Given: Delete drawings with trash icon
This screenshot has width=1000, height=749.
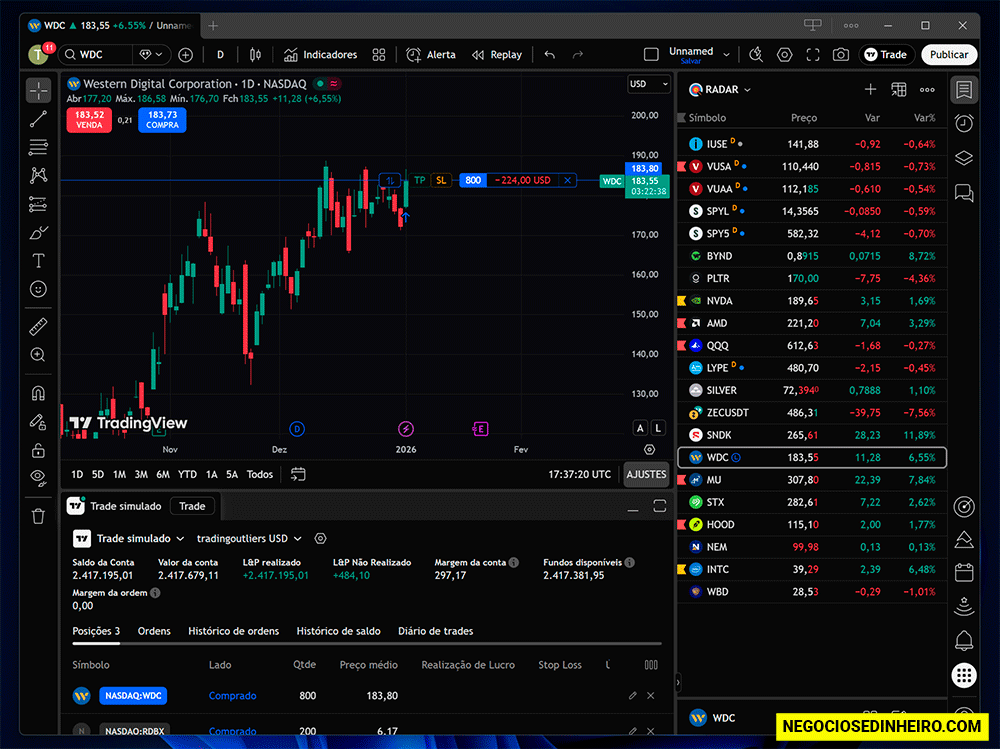Looking at the screenshot, I should pyautogui.click(x=38, y=516).
